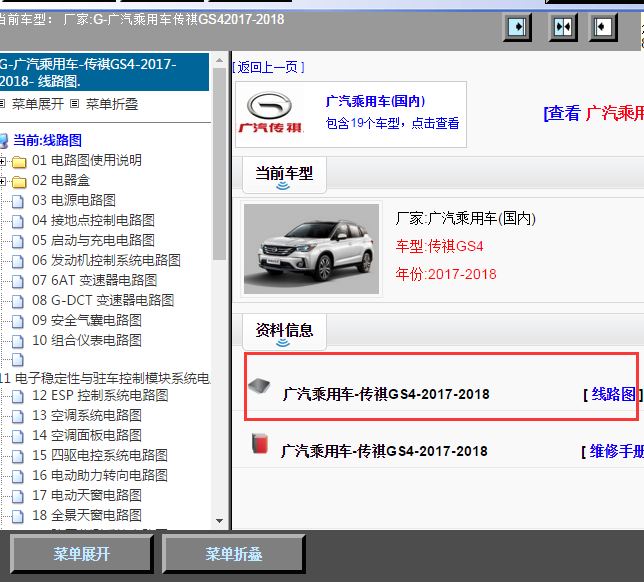Click the center-split panel arrows icon
Screen dimensions: 644x584
tap(563, 28)
